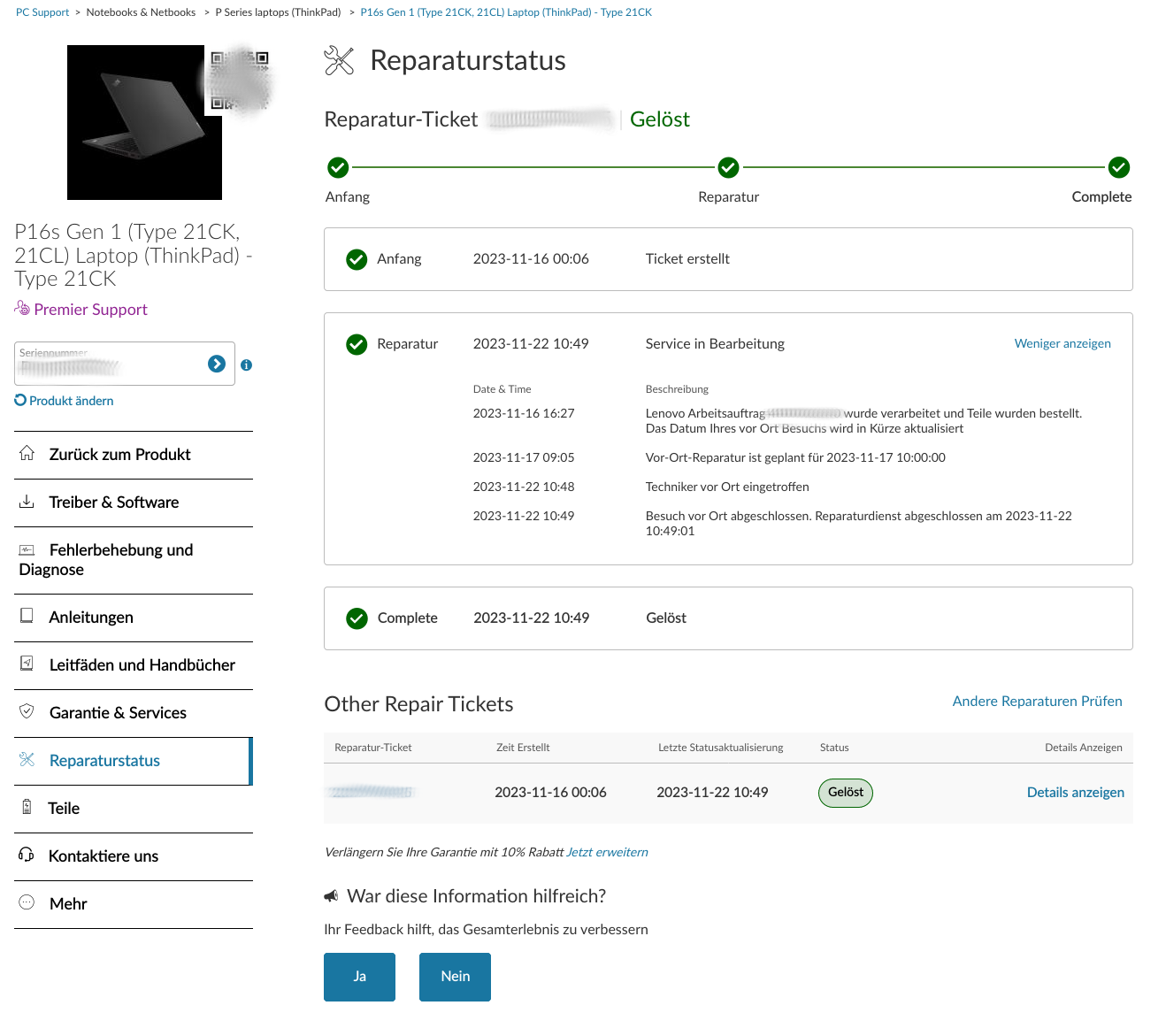Submit the serial number with the blue arrow
Screen dimensions: 1166x1036
pos(217,363)
